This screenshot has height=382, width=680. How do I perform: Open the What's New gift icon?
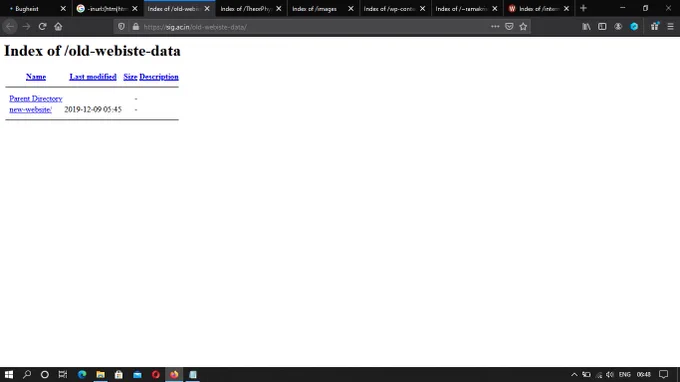click(x=654, y=27)
